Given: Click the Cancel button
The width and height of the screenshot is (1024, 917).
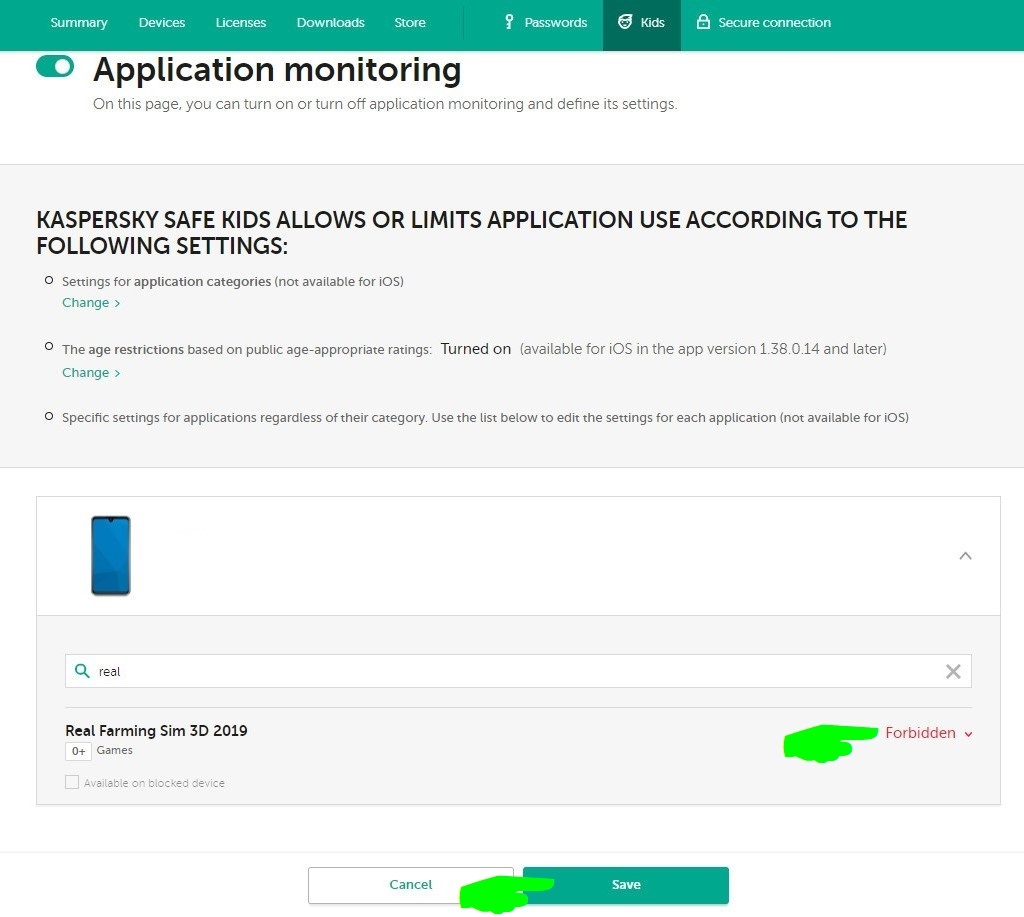Looking at the screenshot, I should (x=410, y=885).
